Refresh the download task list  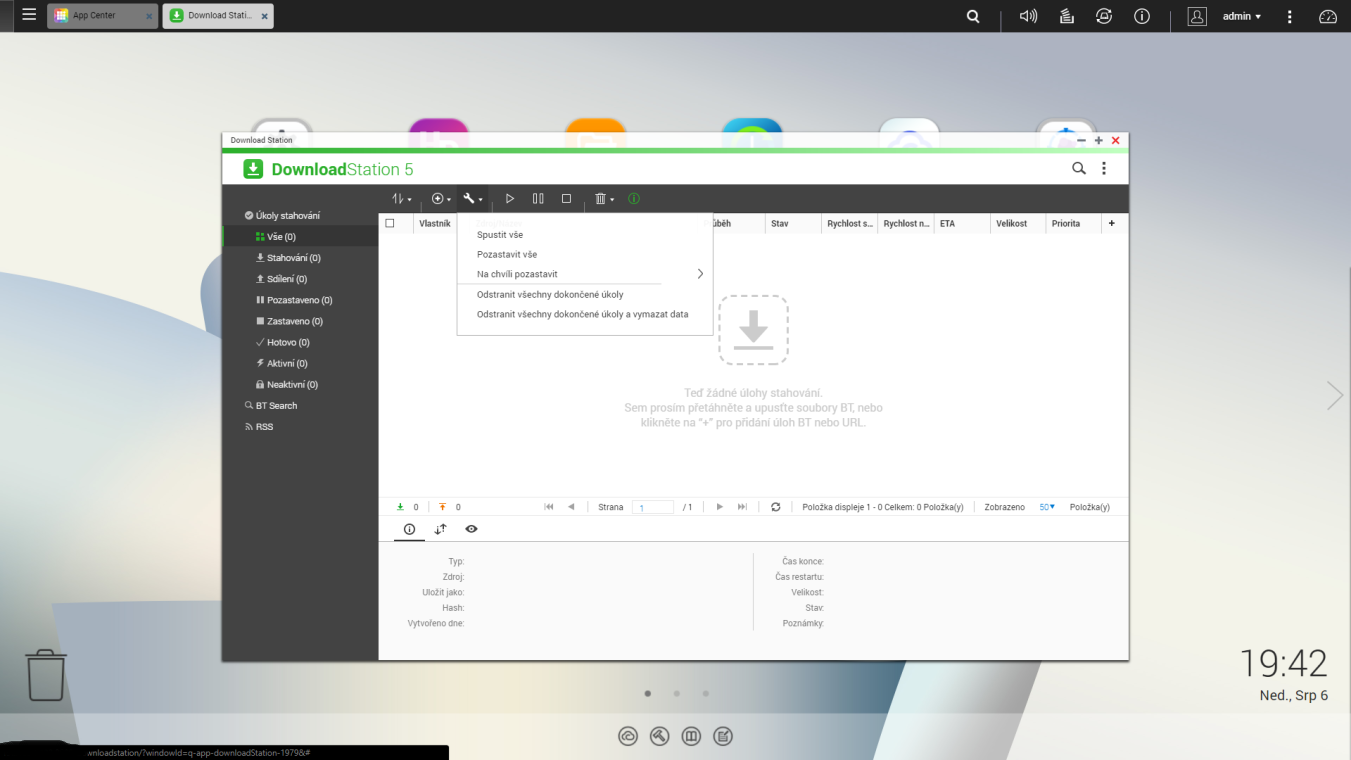click(x=775, y=507)
